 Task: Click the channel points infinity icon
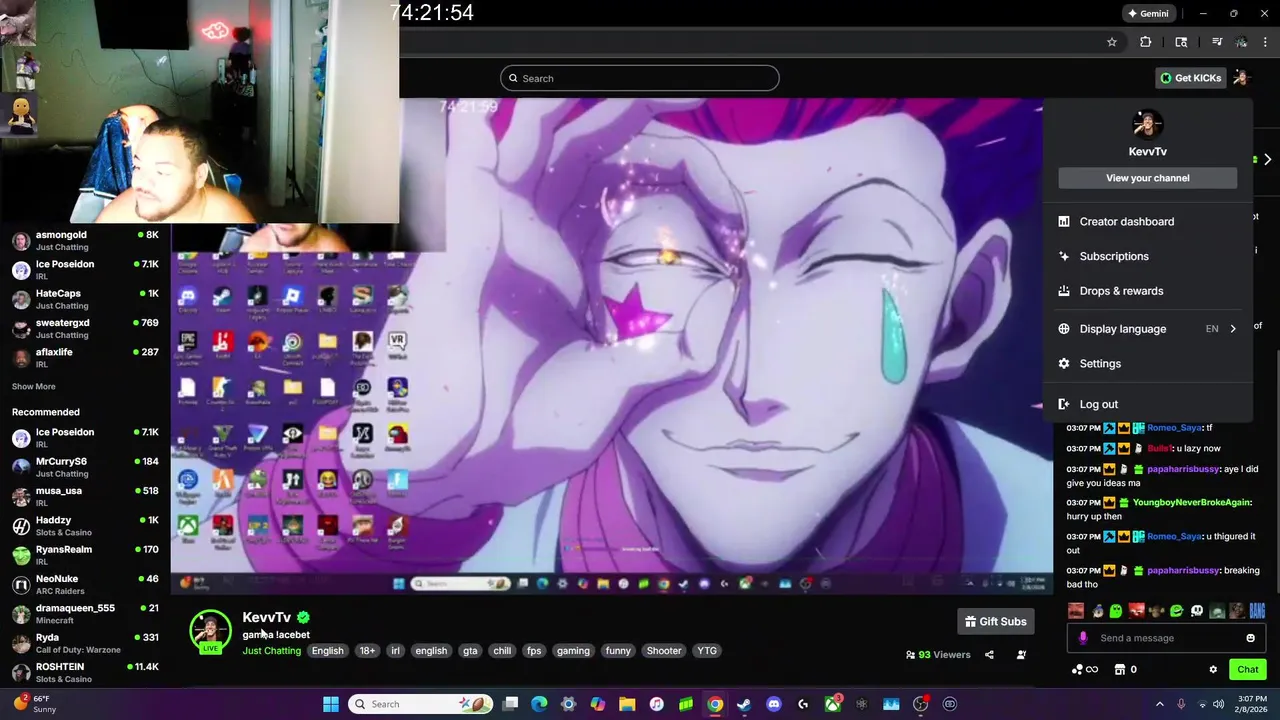coord(1085,670)
